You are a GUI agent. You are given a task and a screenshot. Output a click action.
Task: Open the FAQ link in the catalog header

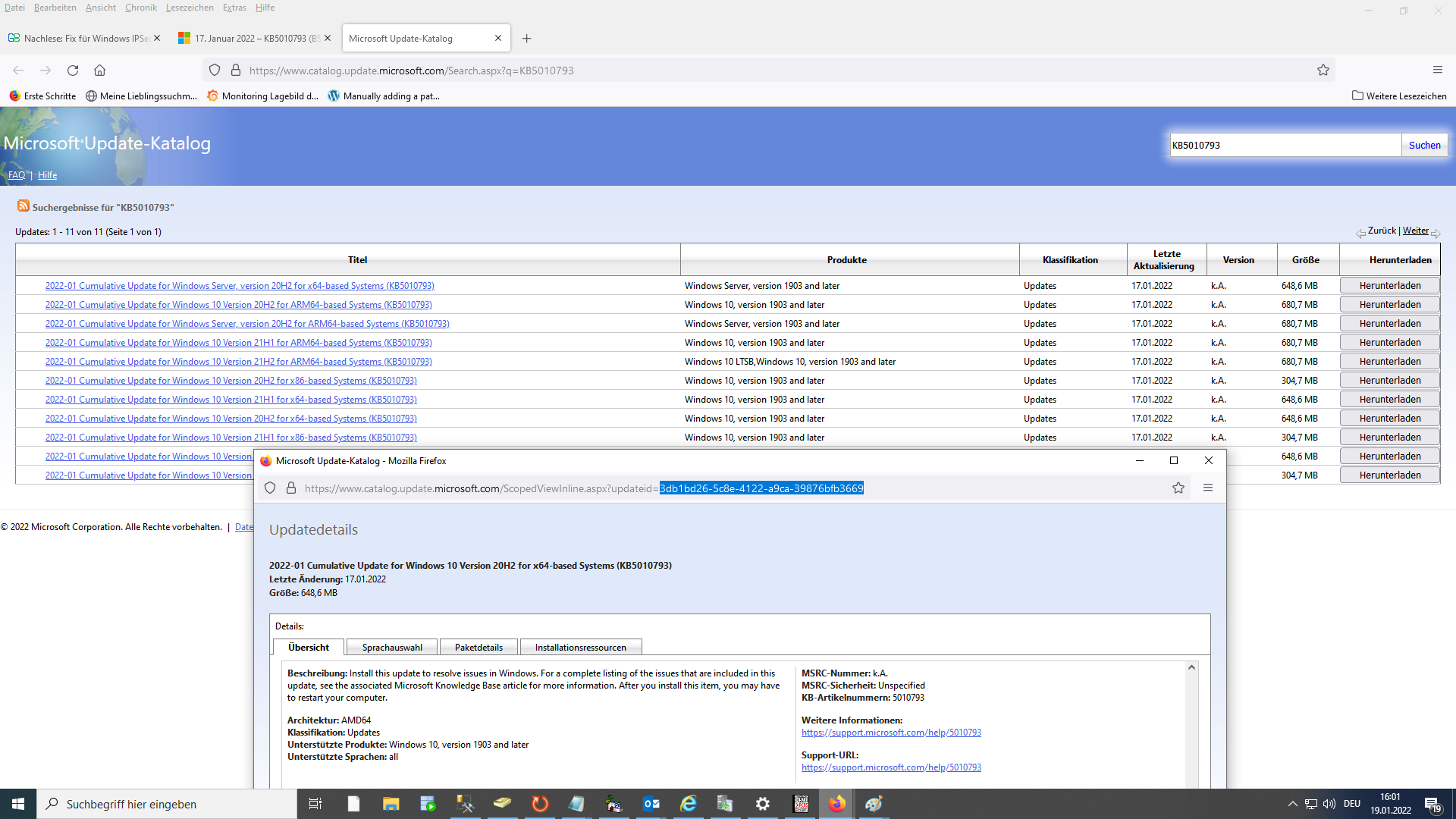pyautogui.click(x=17, y=175)
